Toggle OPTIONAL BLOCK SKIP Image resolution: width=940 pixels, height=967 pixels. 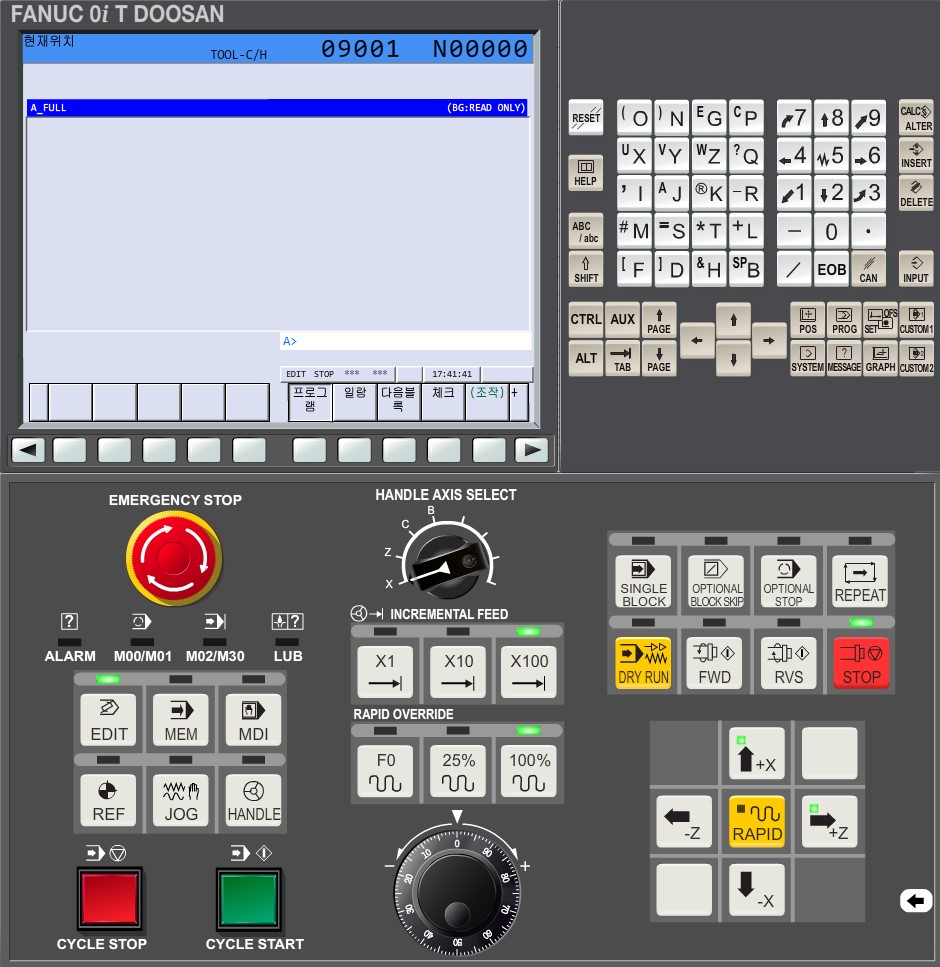point(716,582)
